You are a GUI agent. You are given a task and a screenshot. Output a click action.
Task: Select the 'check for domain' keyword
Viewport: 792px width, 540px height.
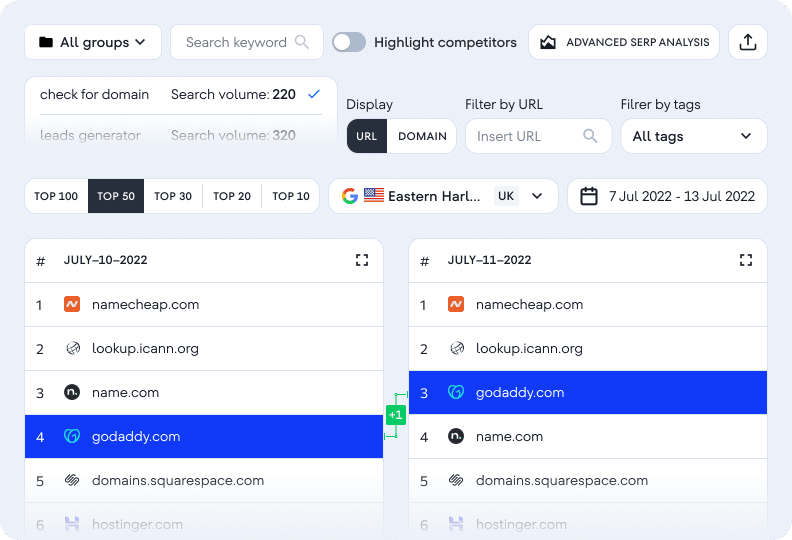click(94, 95)
